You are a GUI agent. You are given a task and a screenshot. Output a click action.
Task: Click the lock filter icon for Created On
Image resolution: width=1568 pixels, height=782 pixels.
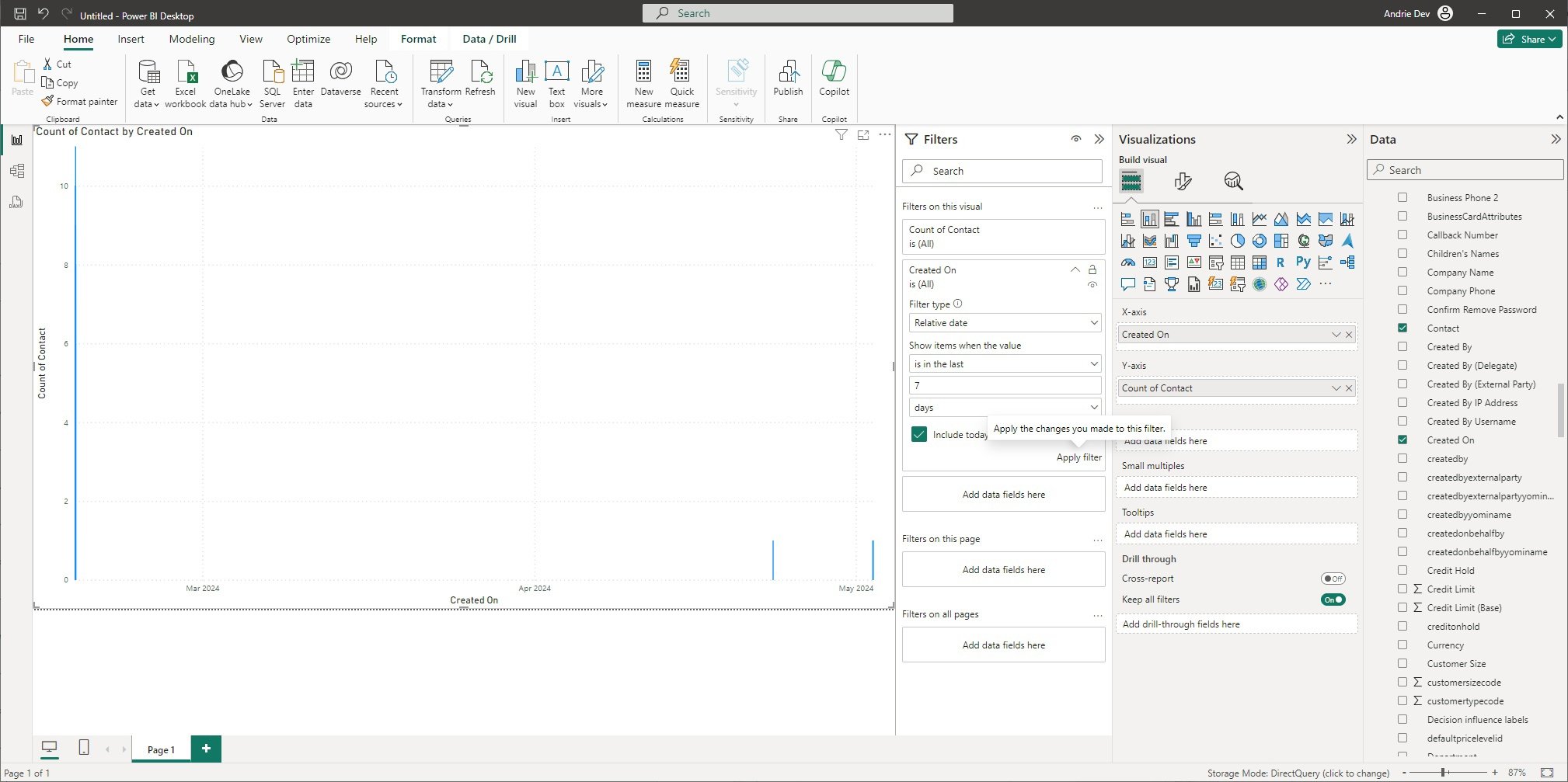coord(1092,269)
